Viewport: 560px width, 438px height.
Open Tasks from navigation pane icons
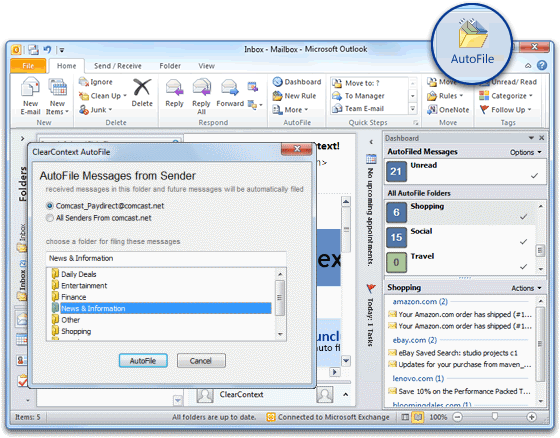22,381
